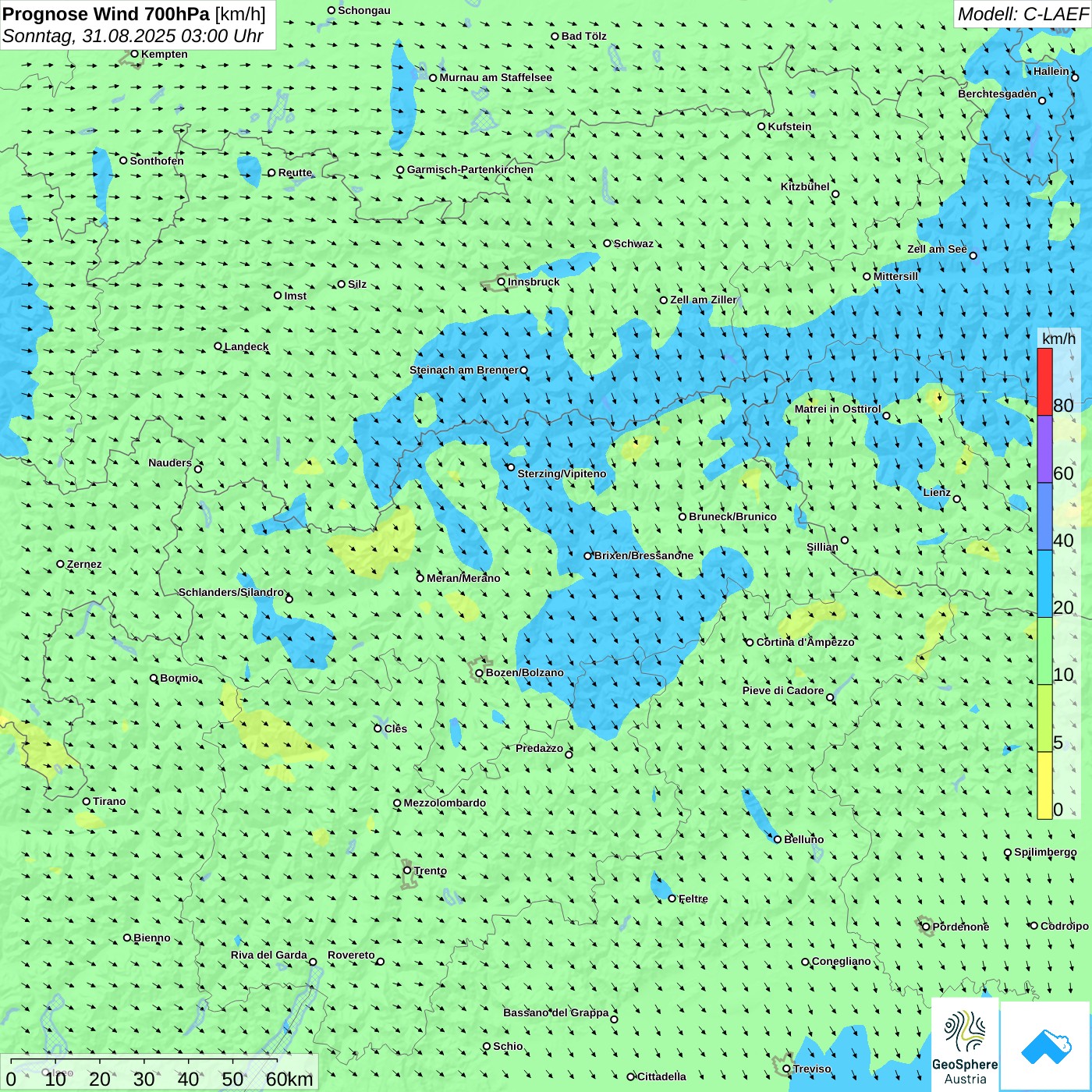This screenshot has height=1092, width=1092.
Task: Select the Cortina d'Ampezzo label
Action: click(x=806, y=642)
